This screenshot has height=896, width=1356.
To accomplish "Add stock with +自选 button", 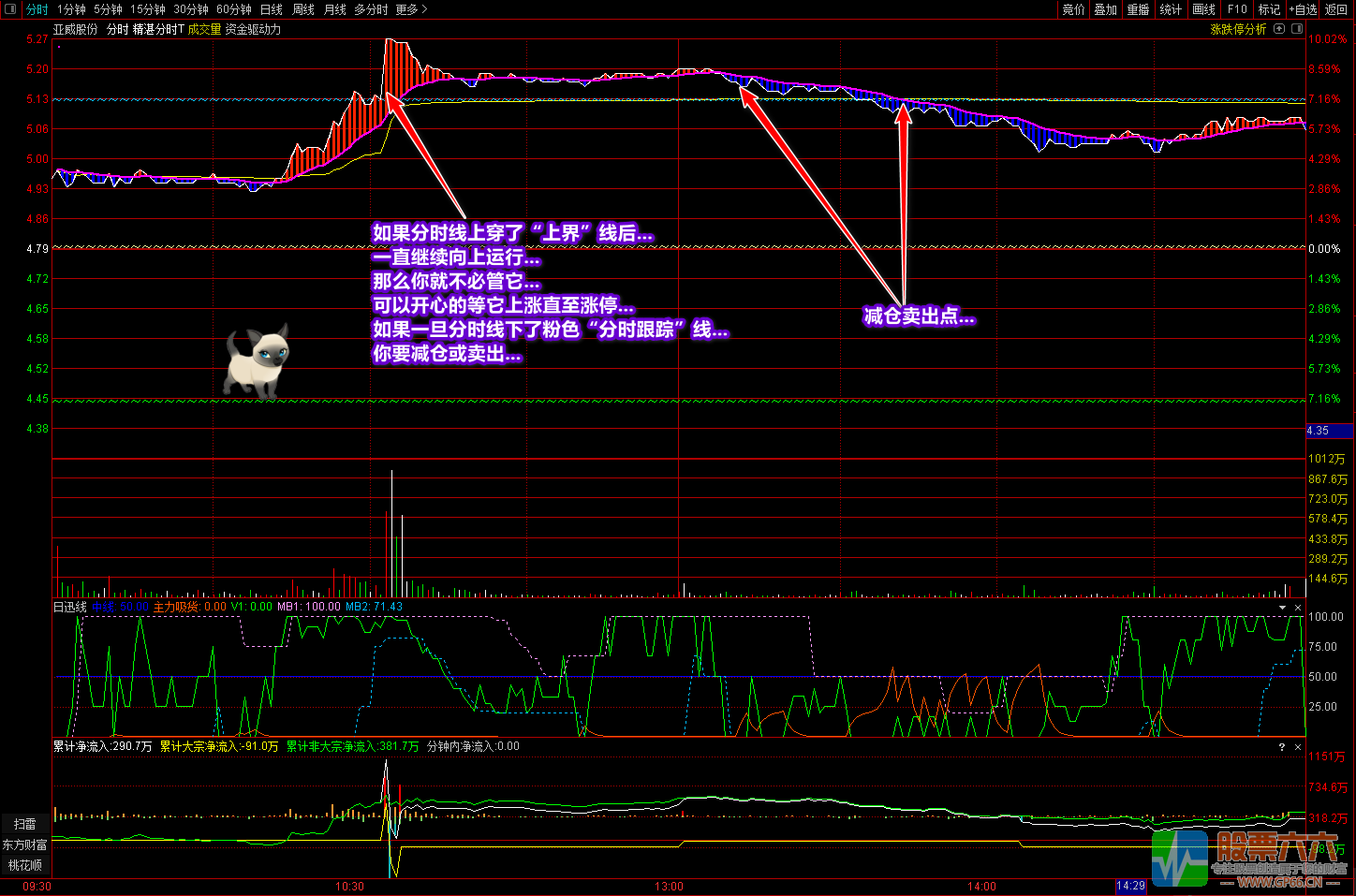I will (x=1303, y=9).
